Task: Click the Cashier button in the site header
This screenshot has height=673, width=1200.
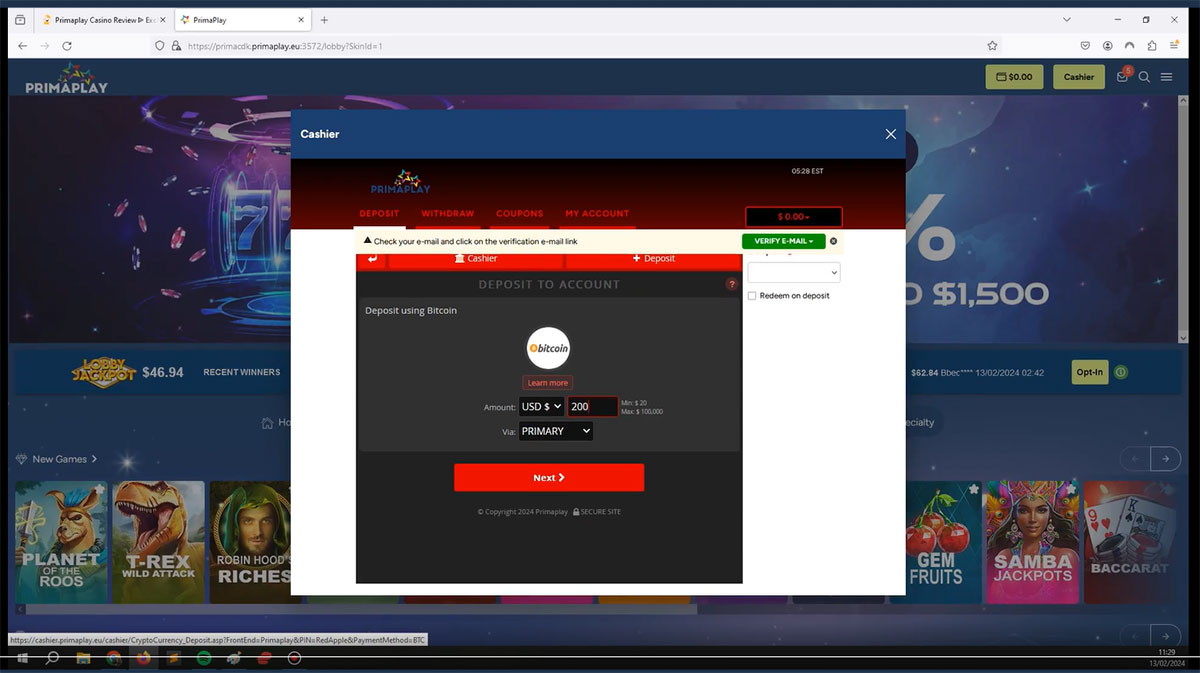Action: click(x=1079, y=77)
